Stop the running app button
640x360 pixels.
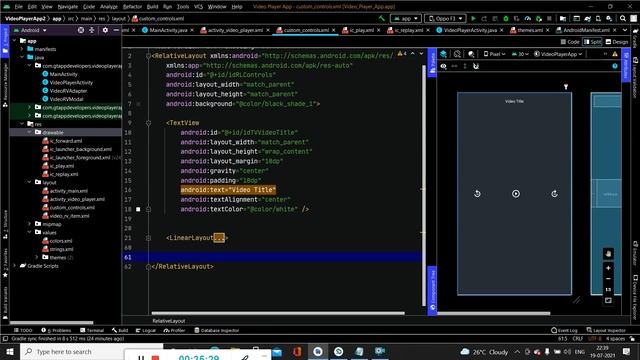pyautogui.click(x=549, y=18)
